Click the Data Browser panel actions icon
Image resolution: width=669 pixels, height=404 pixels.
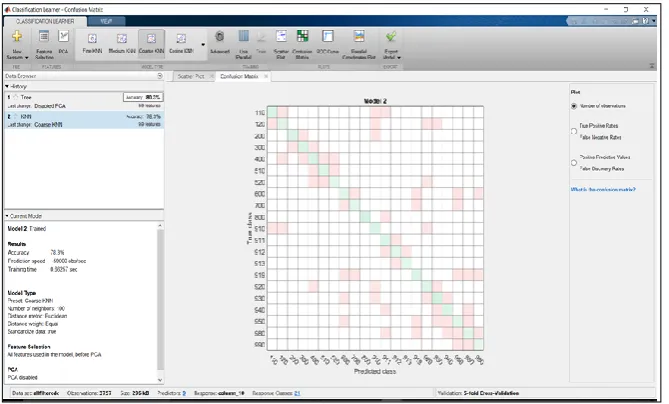[160, 76]
